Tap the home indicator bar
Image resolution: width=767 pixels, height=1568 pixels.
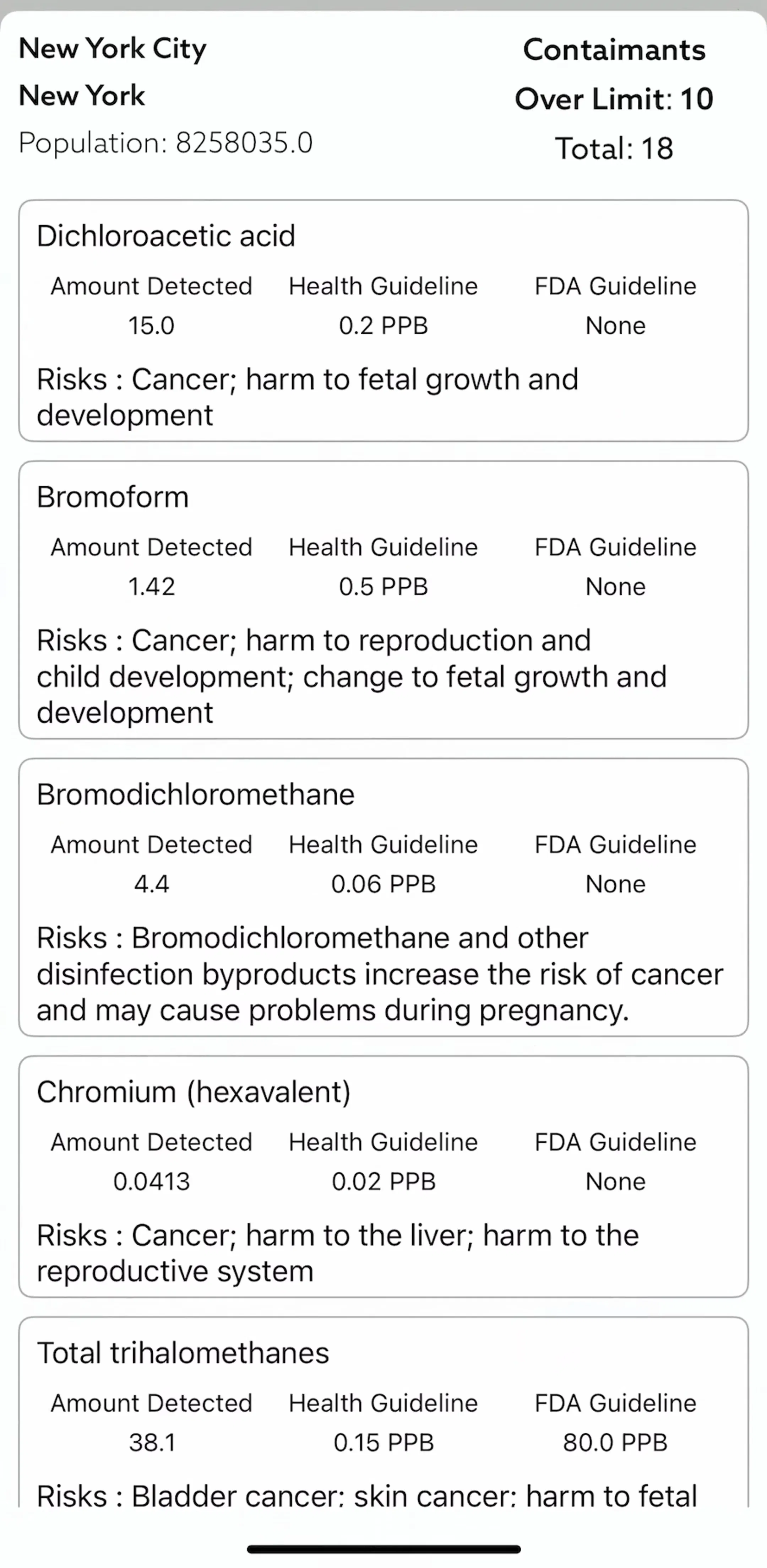384,1549
